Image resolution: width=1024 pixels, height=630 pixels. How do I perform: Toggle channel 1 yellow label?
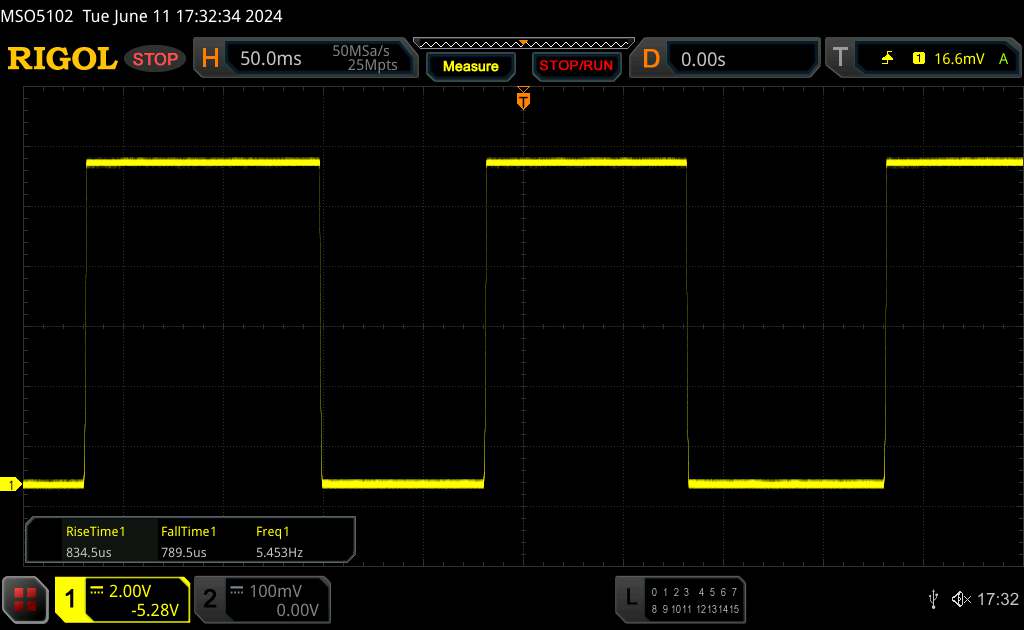coord(70,599)
